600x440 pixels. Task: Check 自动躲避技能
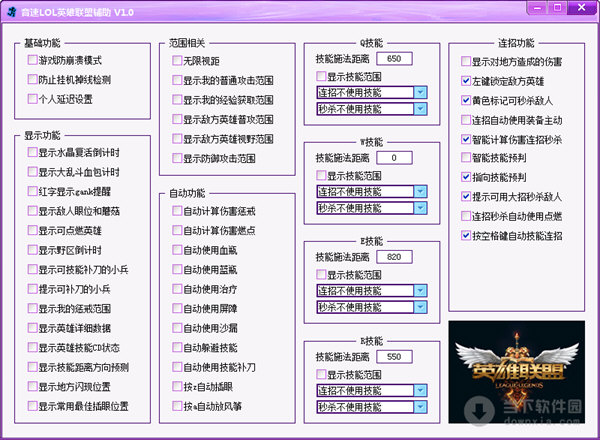177,347
